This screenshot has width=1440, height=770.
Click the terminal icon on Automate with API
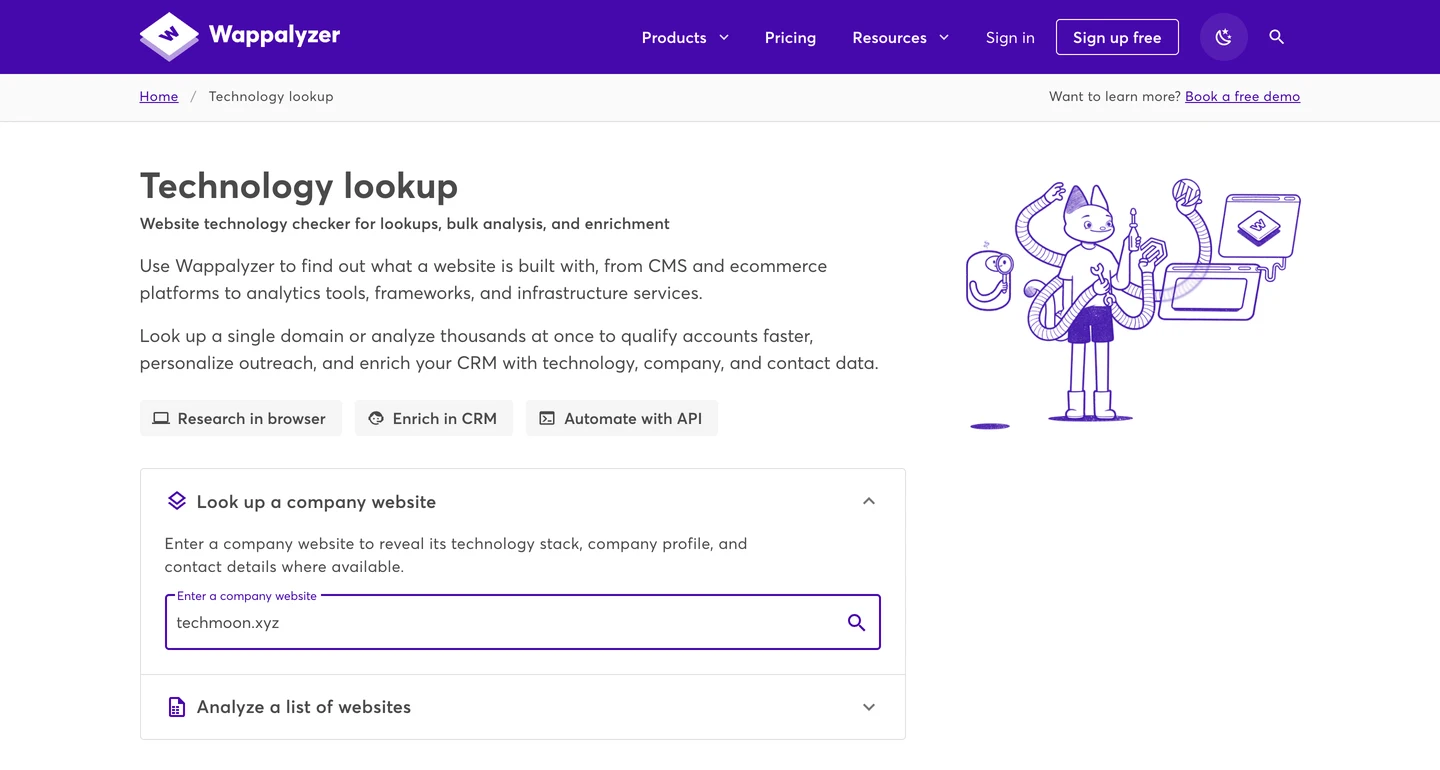tap(547, 418)
